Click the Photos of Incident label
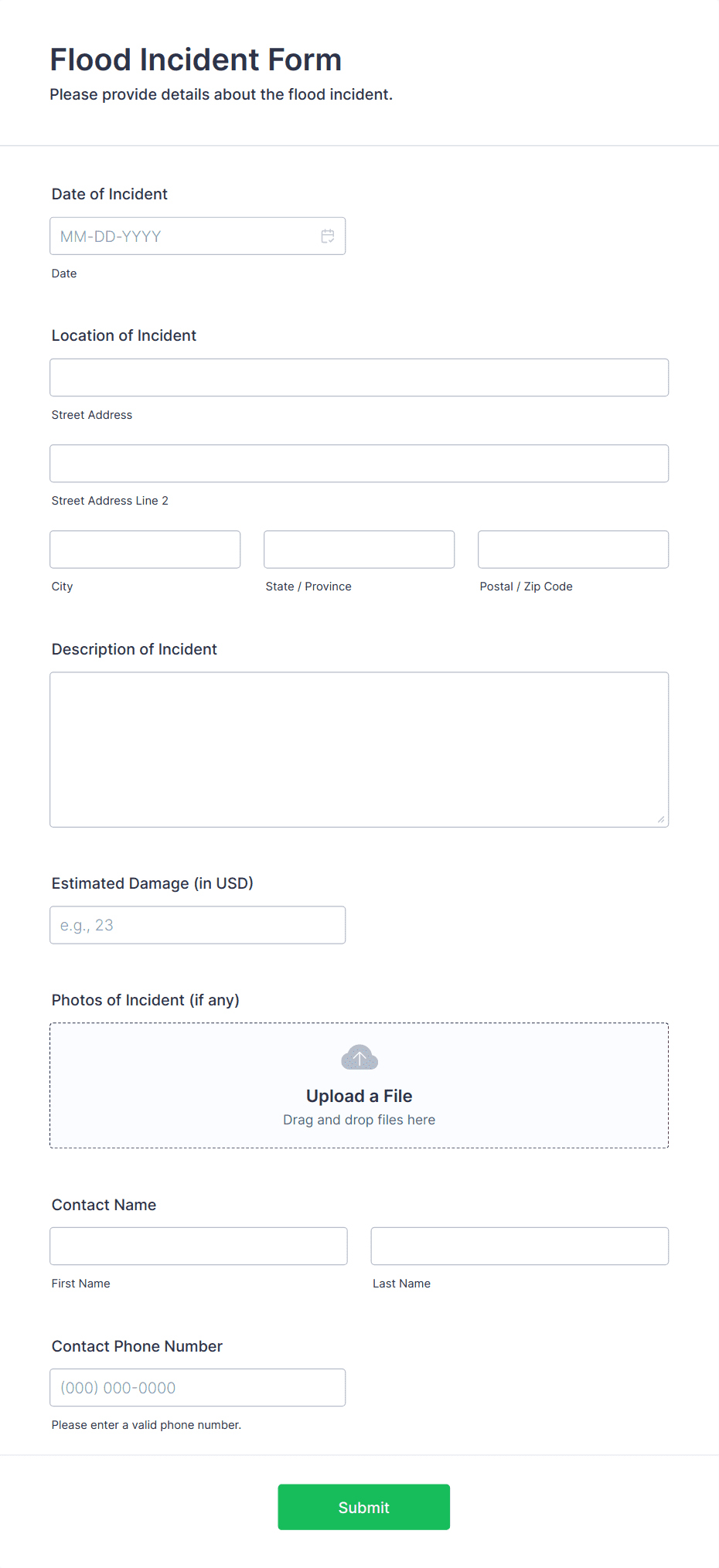Screen dimensions: 719x1568 145,1000
